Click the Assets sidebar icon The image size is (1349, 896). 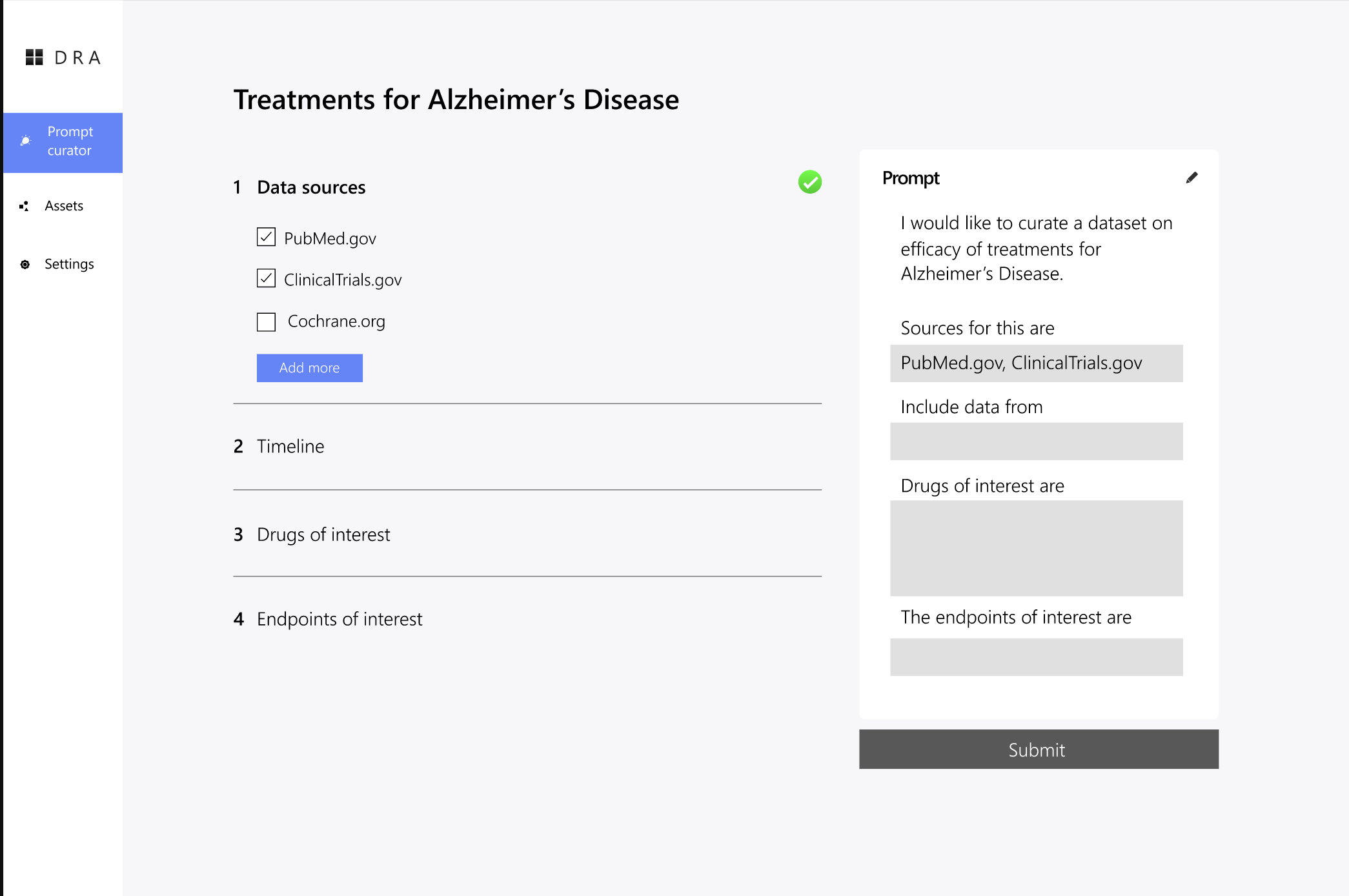[25, 206]
